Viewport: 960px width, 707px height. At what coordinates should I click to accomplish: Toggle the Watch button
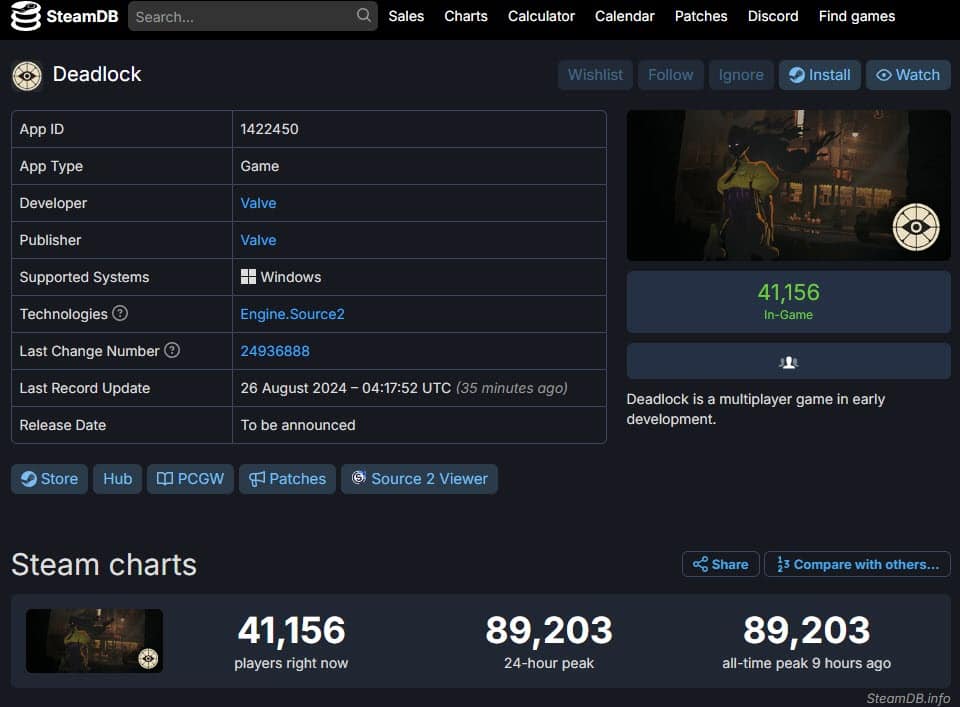point(908,75)
